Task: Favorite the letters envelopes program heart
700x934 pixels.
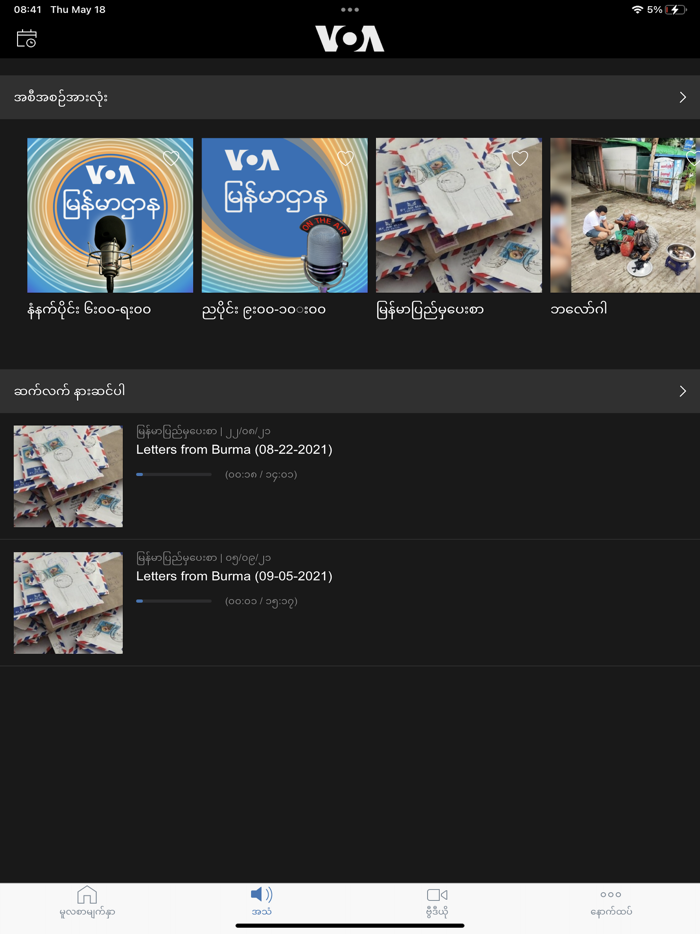Action: point(520,158)
